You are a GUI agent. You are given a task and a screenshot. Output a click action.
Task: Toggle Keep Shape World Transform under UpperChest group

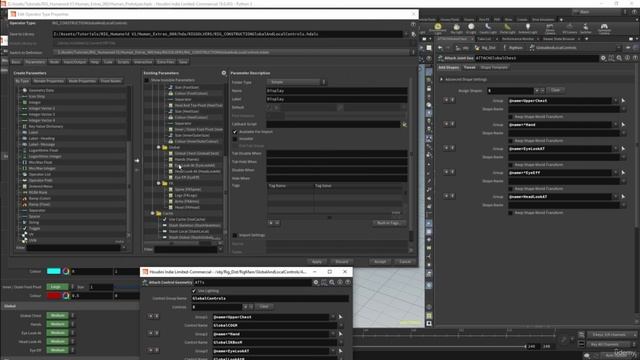(510, 117)
